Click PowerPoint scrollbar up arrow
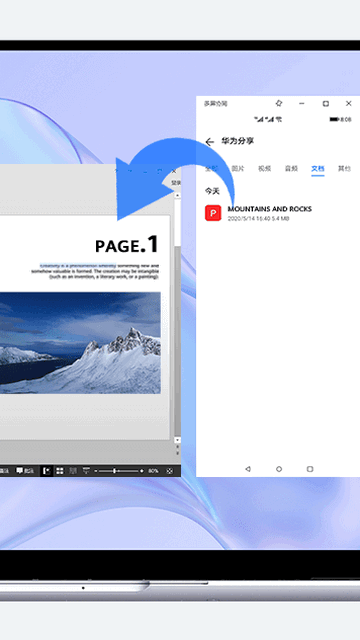Screen dimensions: 360x640 177,196
